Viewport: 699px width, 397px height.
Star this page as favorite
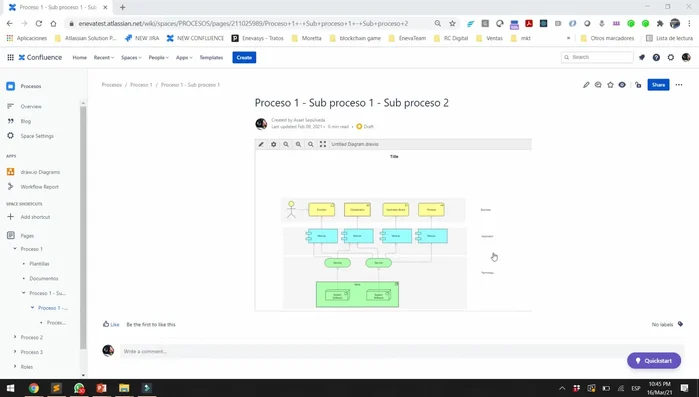coord(610,85)
